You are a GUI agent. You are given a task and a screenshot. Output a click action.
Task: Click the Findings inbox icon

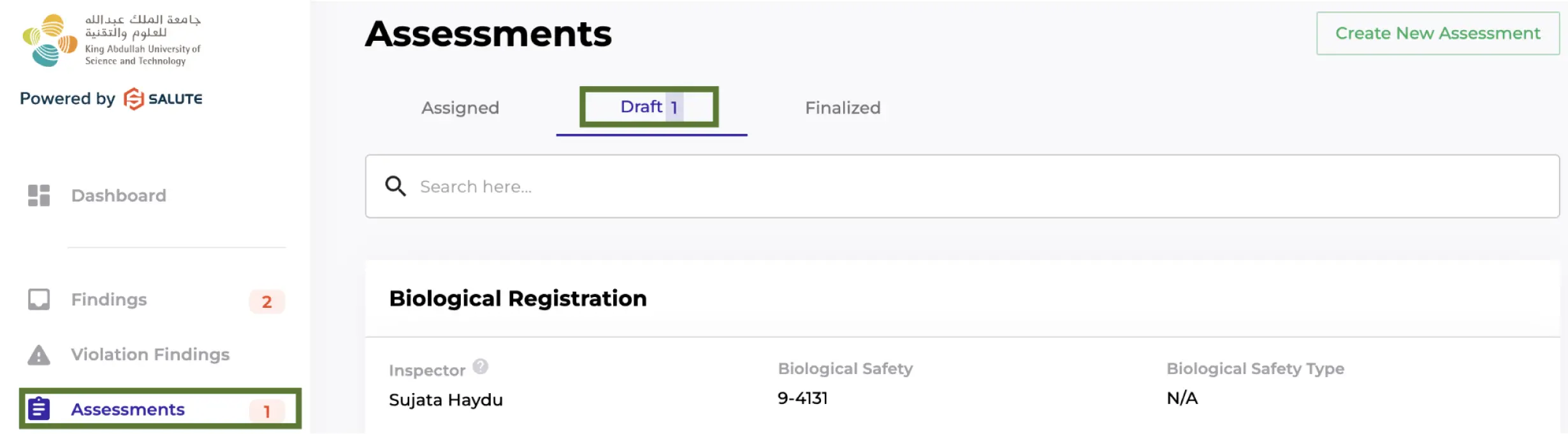(x=39, y=300)
